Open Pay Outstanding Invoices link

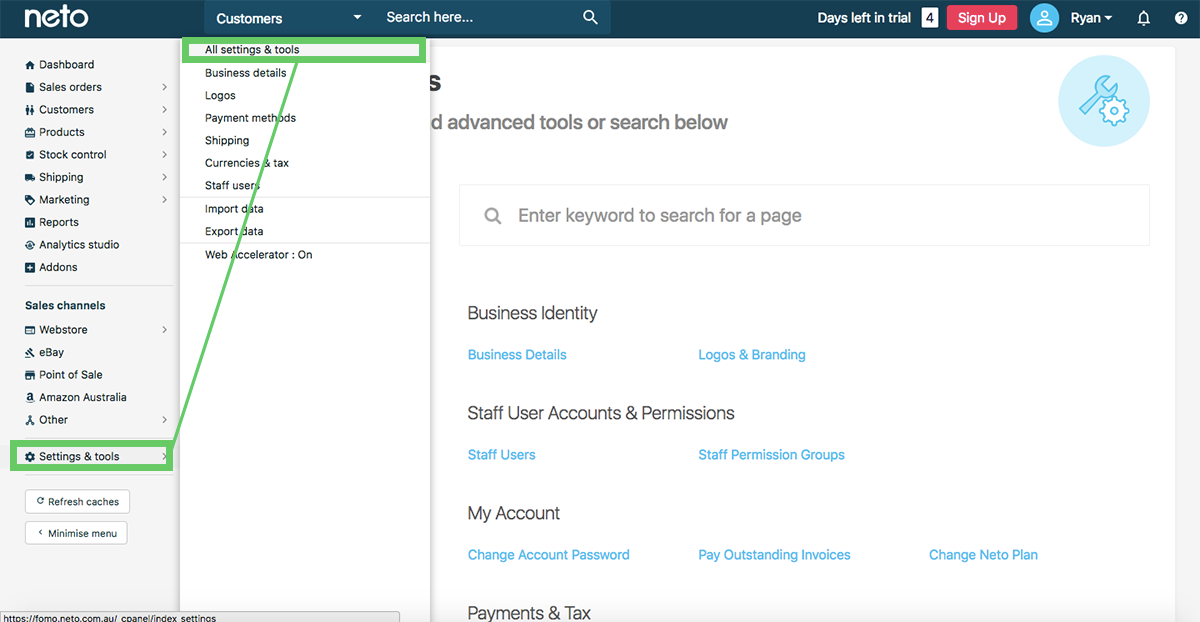pos(774,555)
